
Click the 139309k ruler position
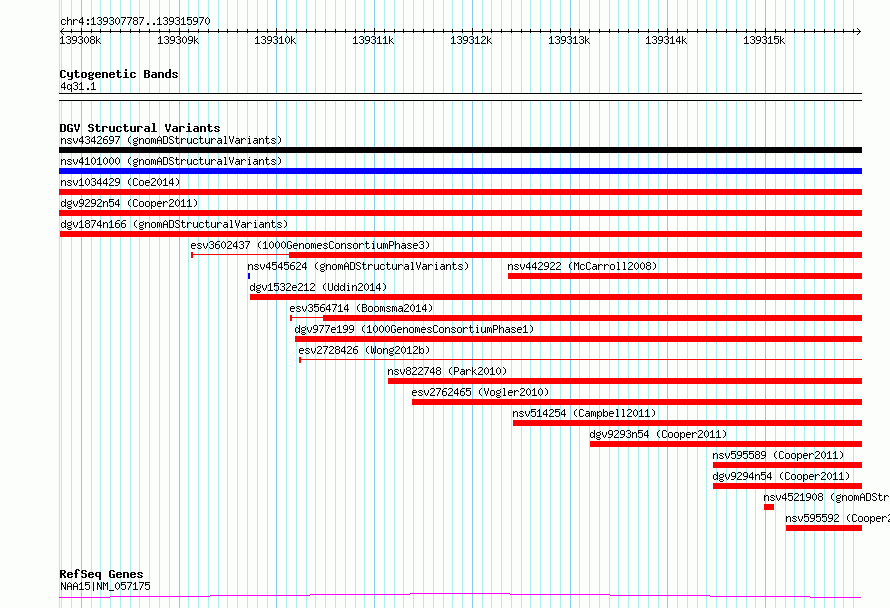[178, 40]
